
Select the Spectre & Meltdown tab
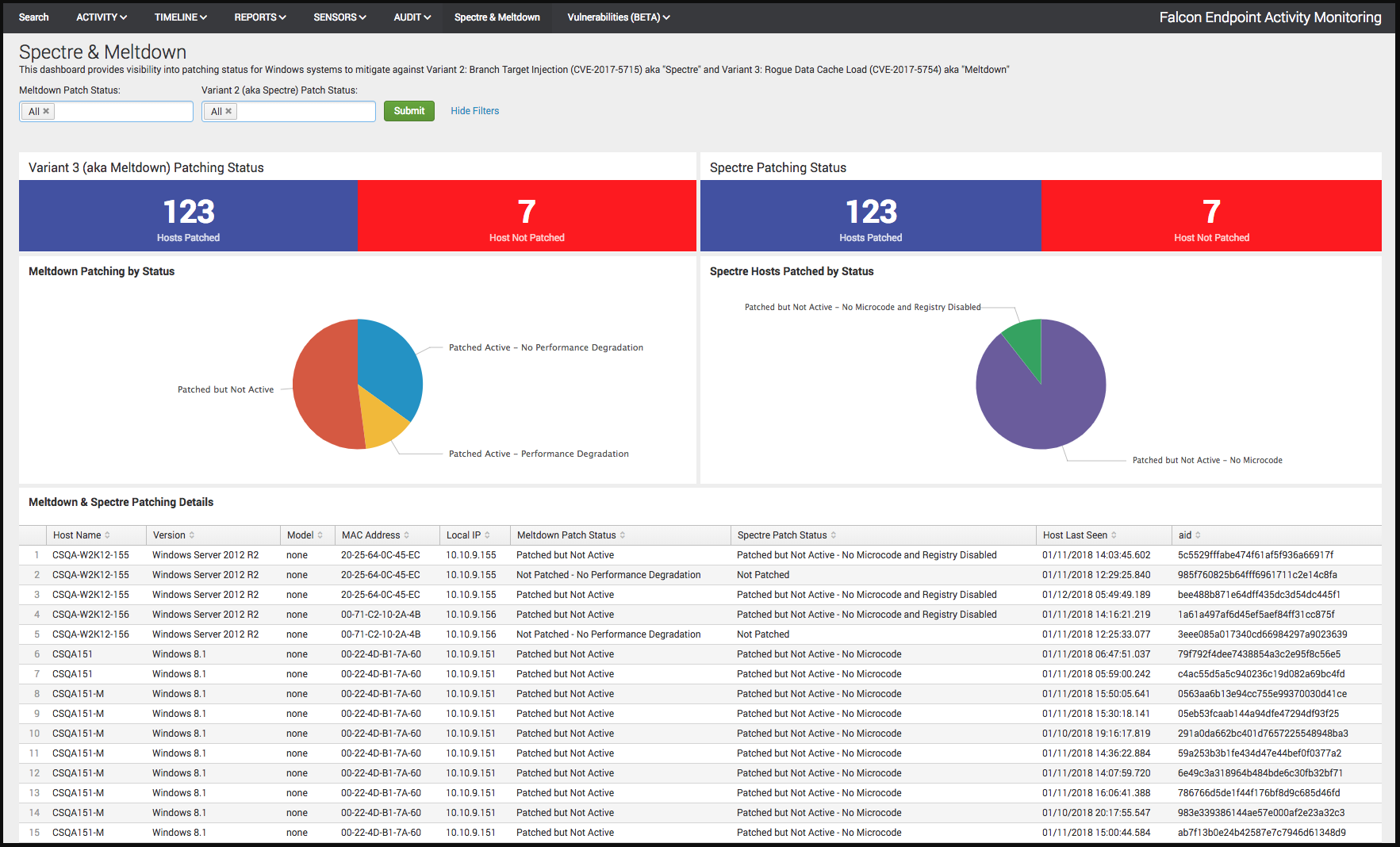pos(497,17)
